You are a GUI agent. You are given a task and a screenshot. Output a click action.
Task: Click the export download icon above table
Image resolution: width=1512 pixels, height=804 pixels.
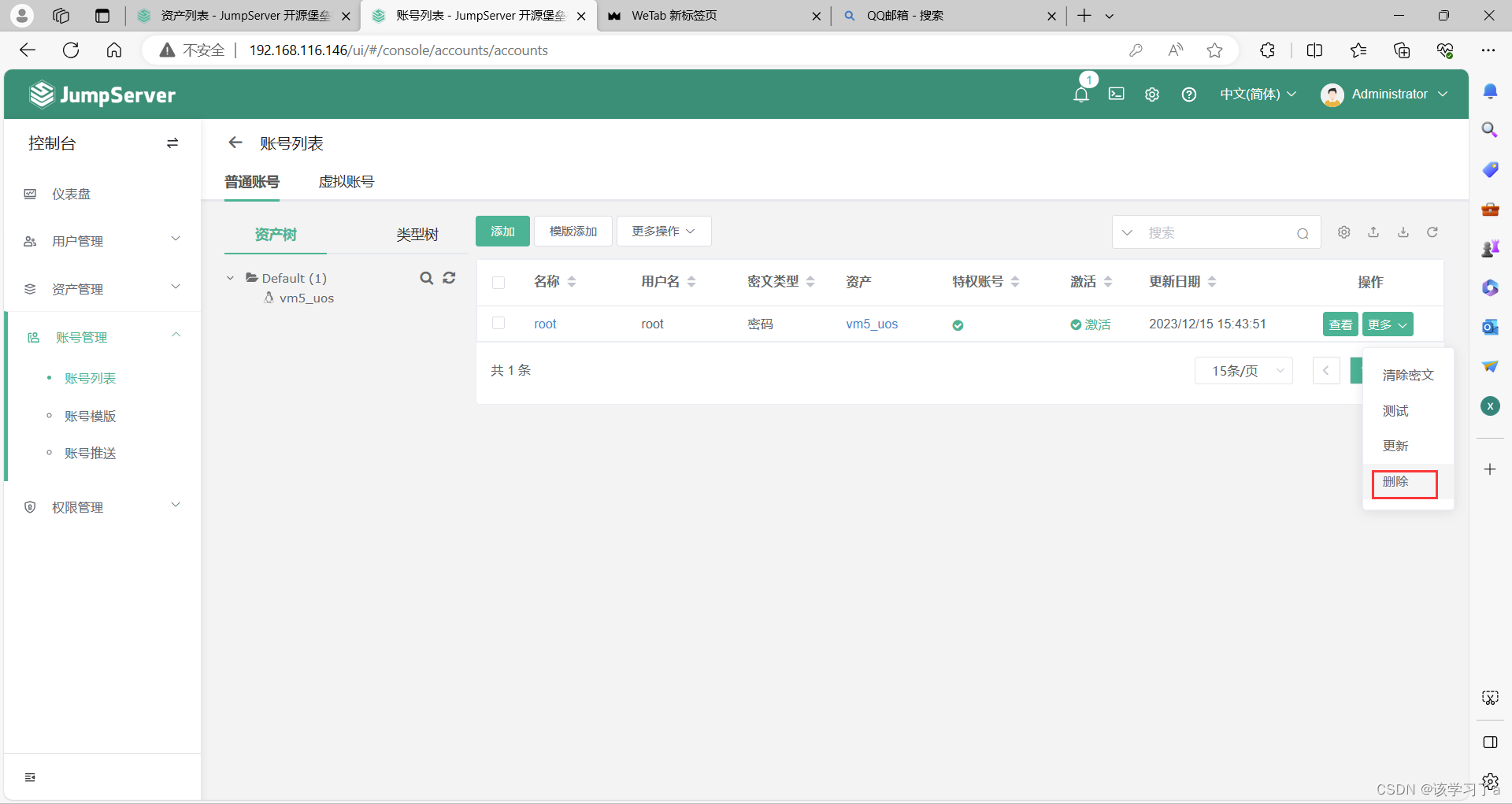point(1403,232)
